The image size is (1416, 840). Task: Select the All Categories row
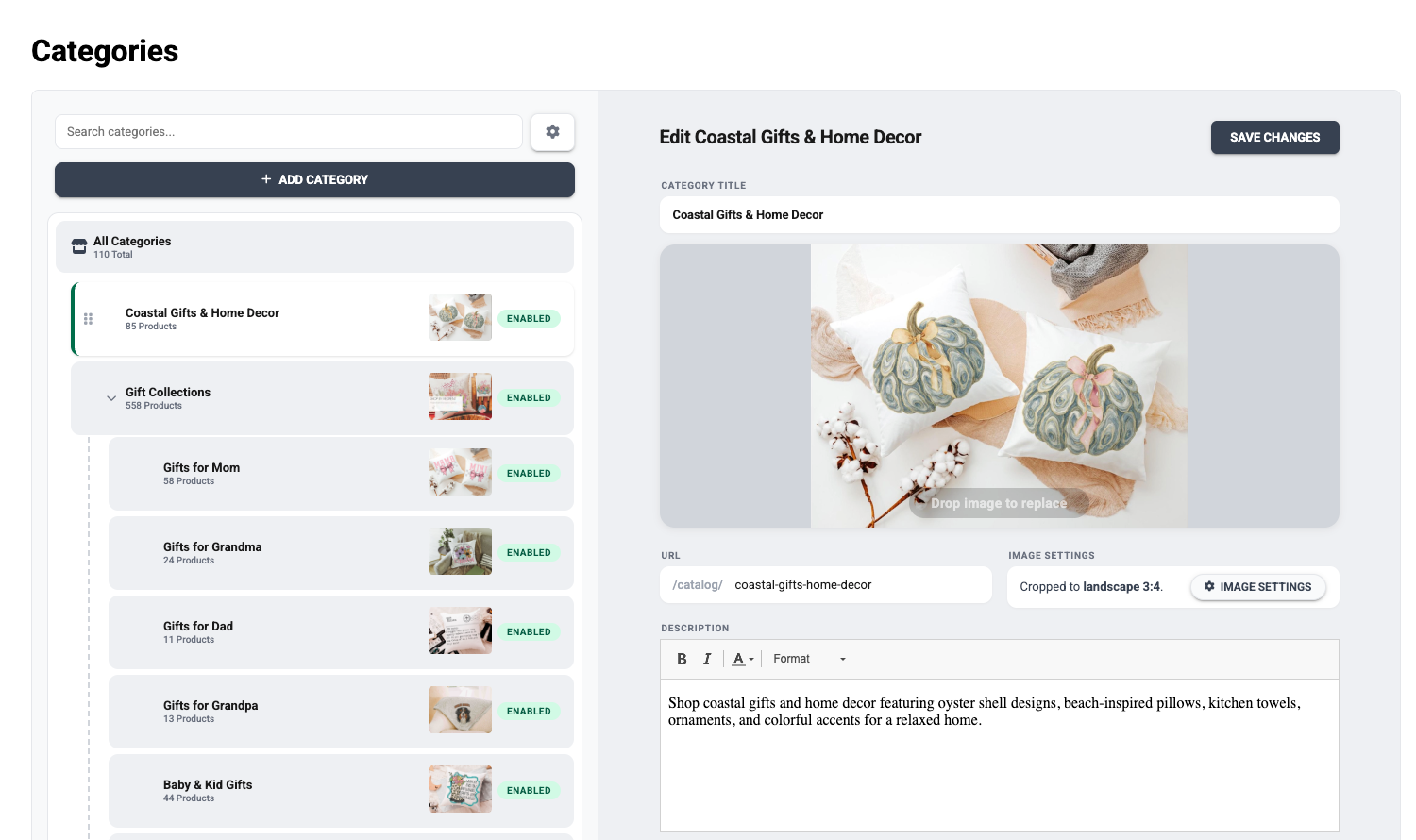pos(314,247)
